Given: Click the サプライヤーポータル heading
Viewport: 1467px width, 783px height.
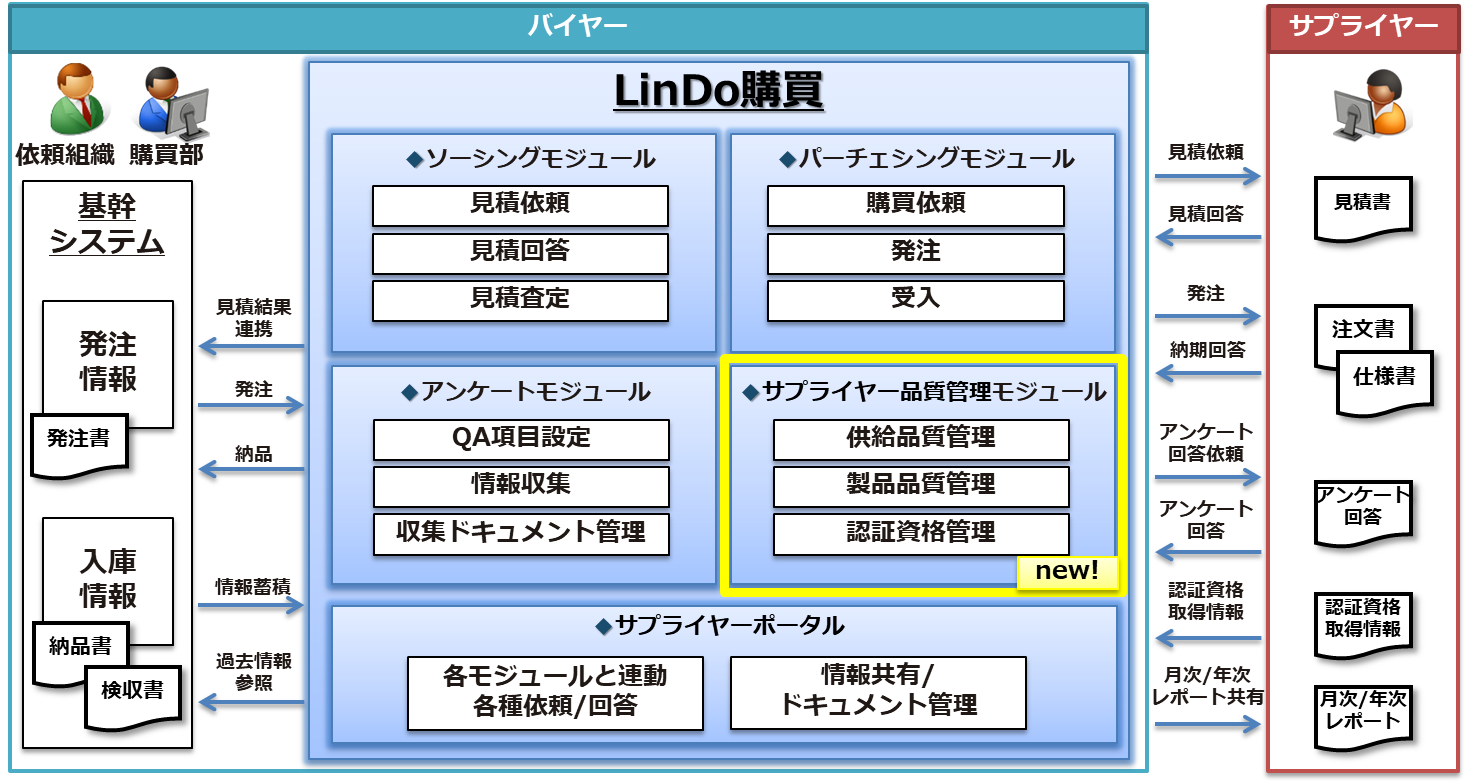Looking at the screenshot, I should tap(720, 626).
